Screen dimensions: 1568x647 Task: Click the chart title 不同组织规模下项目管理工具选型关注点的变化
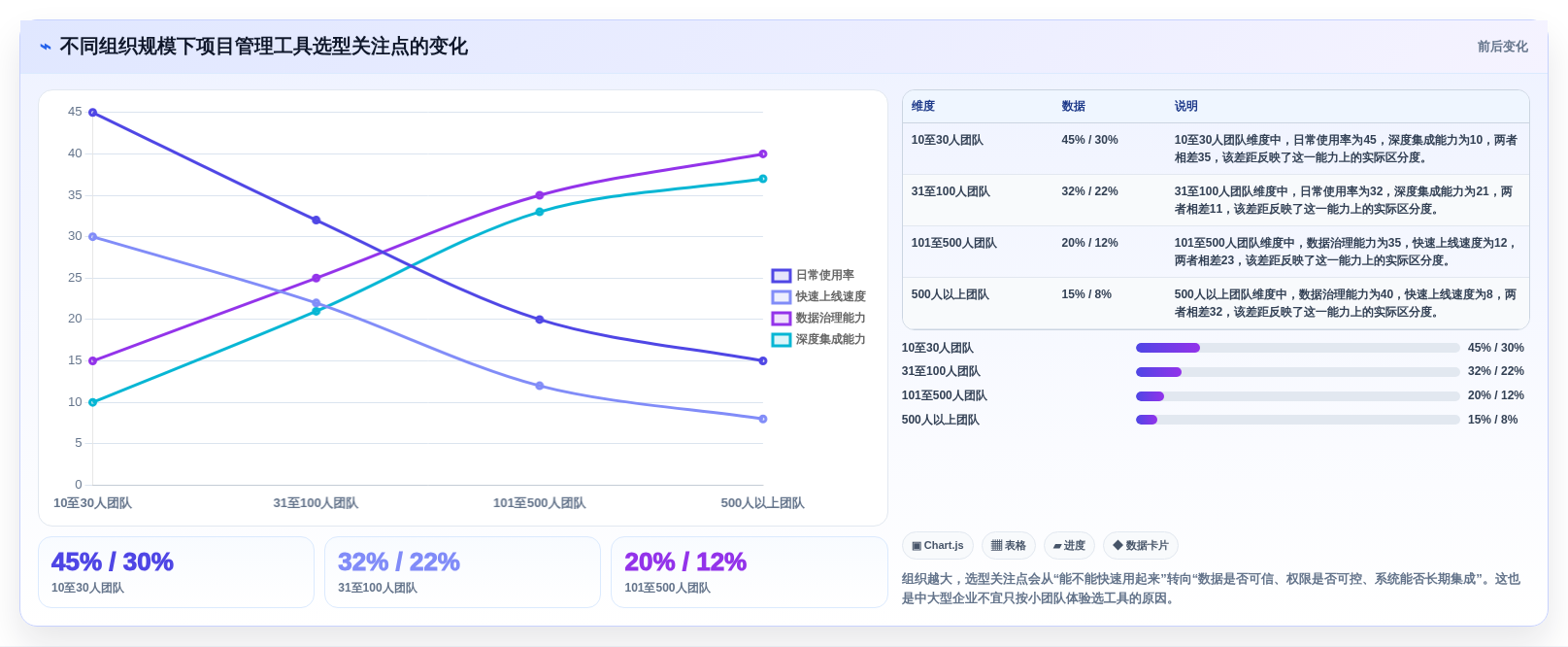point(264,47)
